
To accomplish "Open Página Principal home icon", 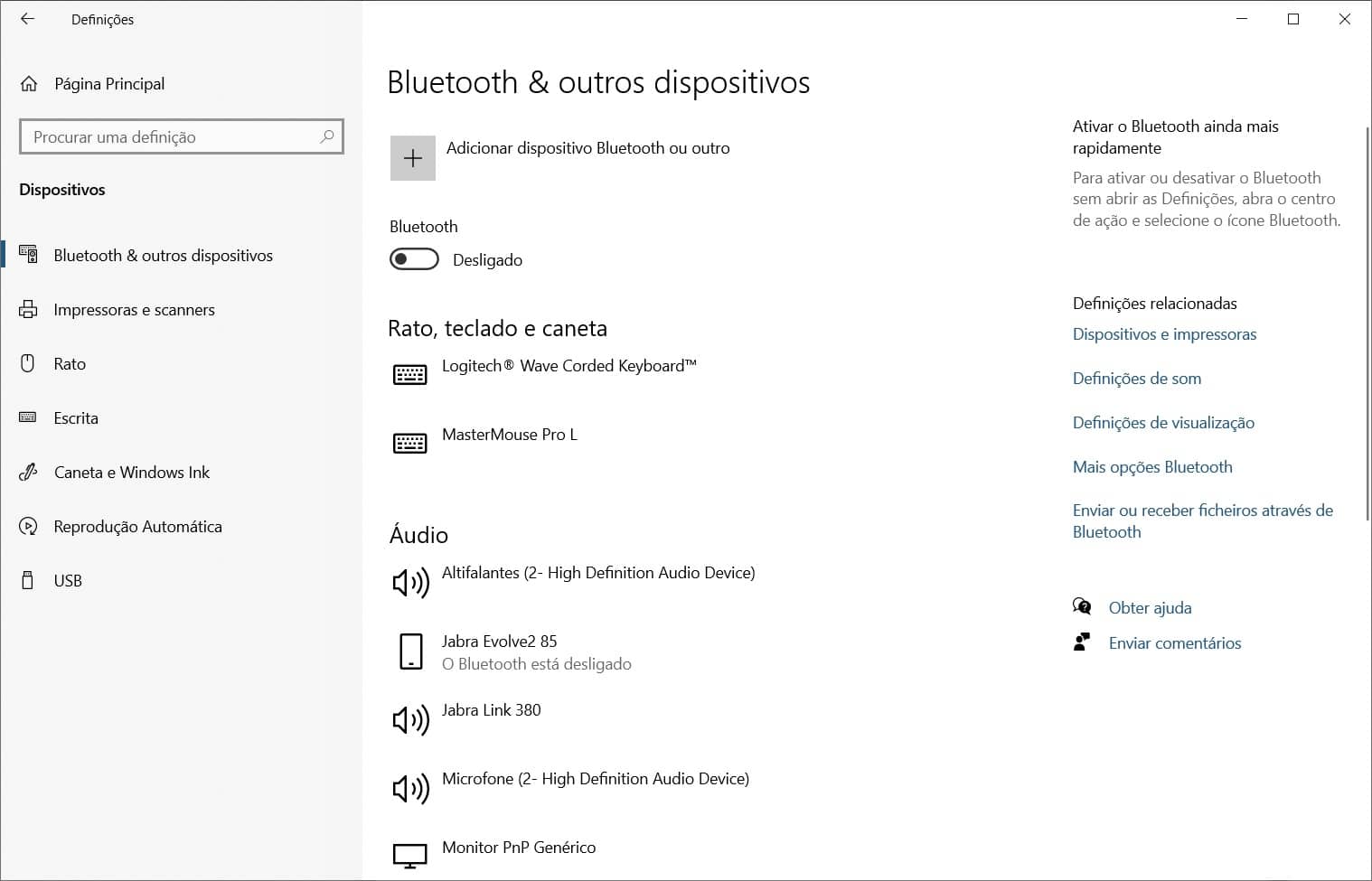I will coord(29,84).
